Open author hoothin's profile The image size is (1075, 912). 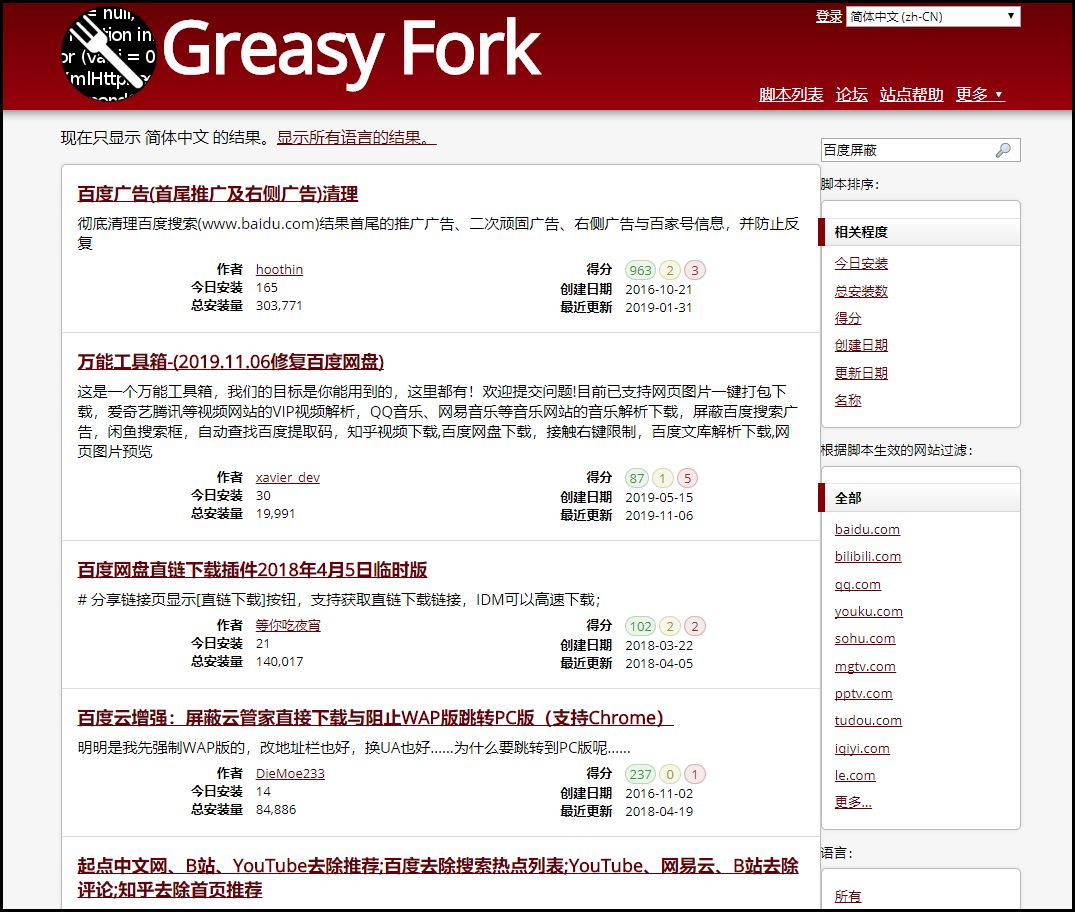279,269
